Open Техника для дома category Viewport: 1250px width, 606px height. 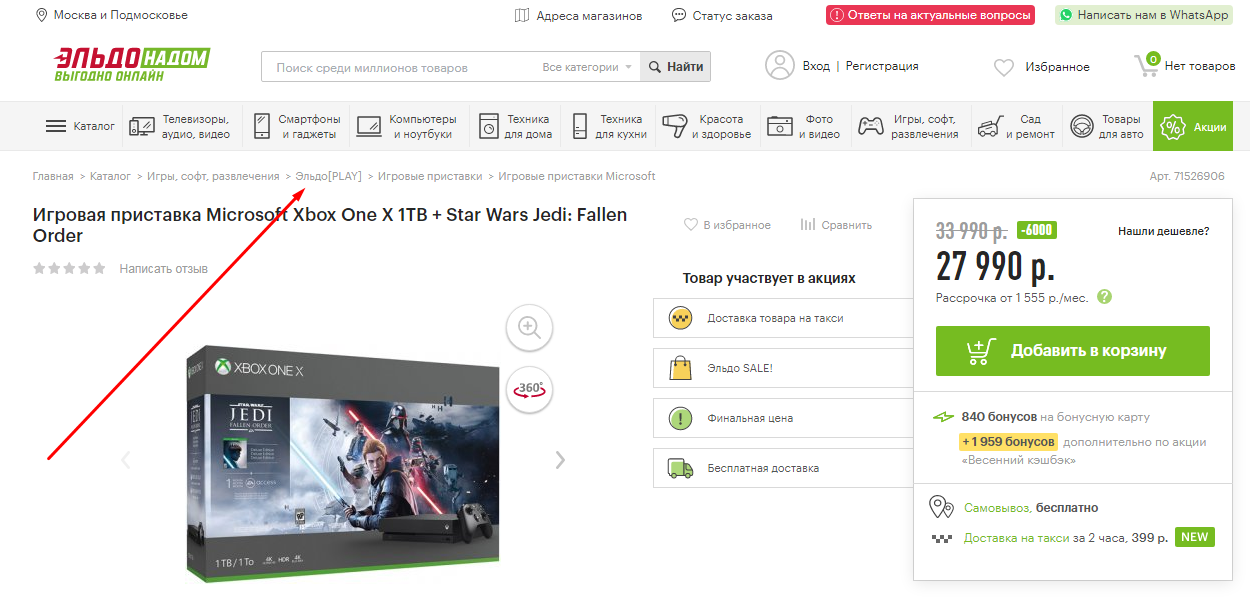pyautogui.click(x=515, y=126)
